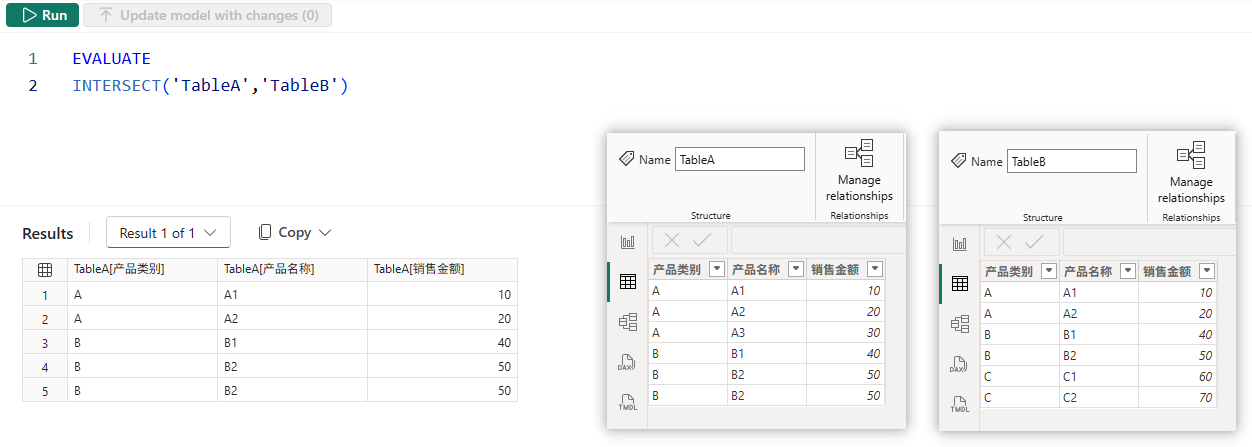Expand the Copy dropdown menu

(294, 232)
